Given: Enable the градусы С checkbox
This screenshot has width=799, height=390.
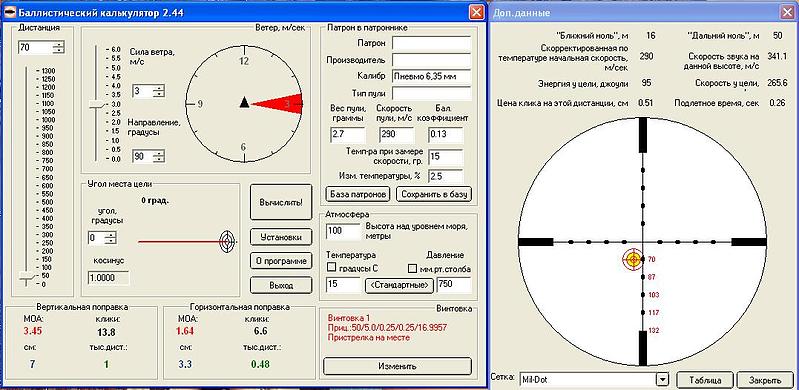Looking at the screenshot, I should pos(331,267).
